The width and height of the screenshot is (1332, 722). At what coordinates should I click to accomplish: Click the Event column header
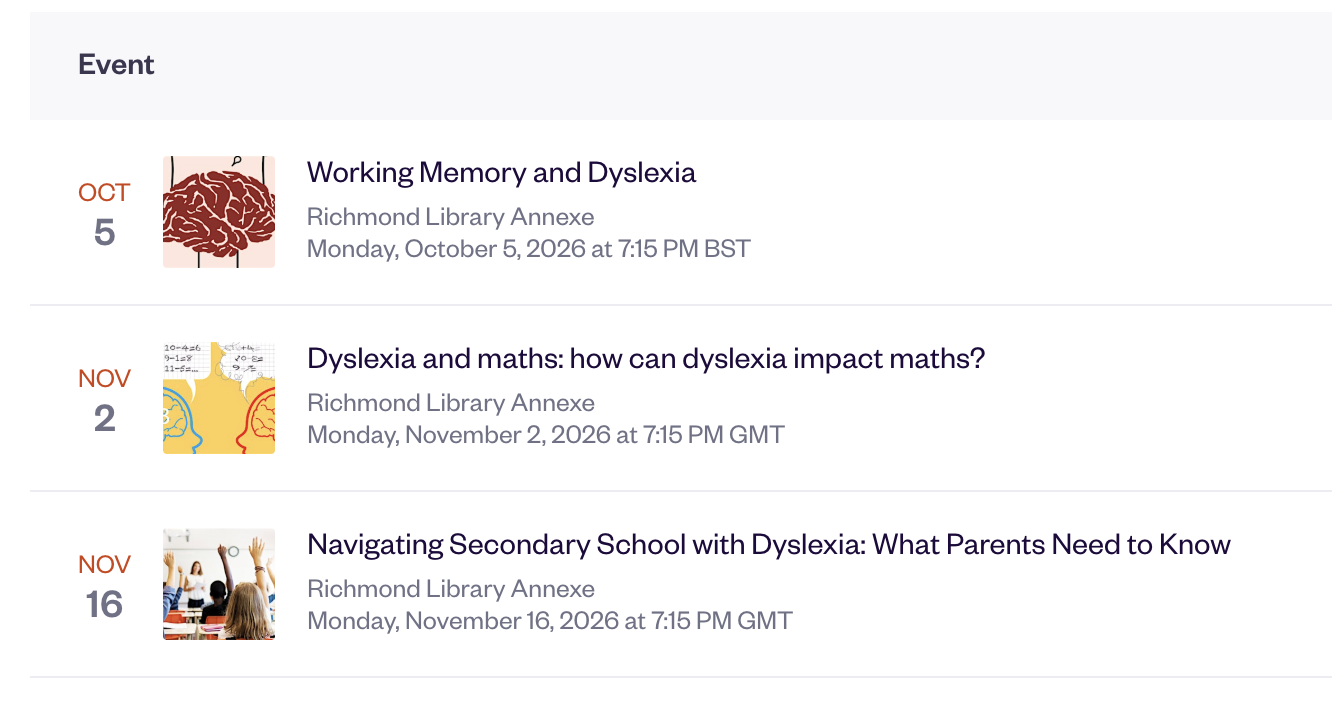click(116, 65)
